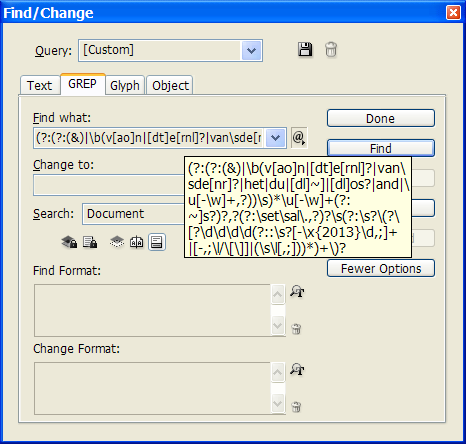This screenshot has height=444, width=466.
Task: Click the Fewer Options button
Action: [x=381, y=268]
